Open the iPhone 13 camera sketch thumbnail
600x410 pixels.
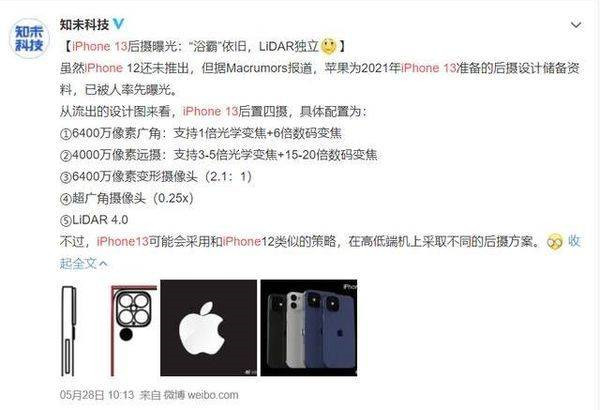pyautogui.click(x=109, y=328)
